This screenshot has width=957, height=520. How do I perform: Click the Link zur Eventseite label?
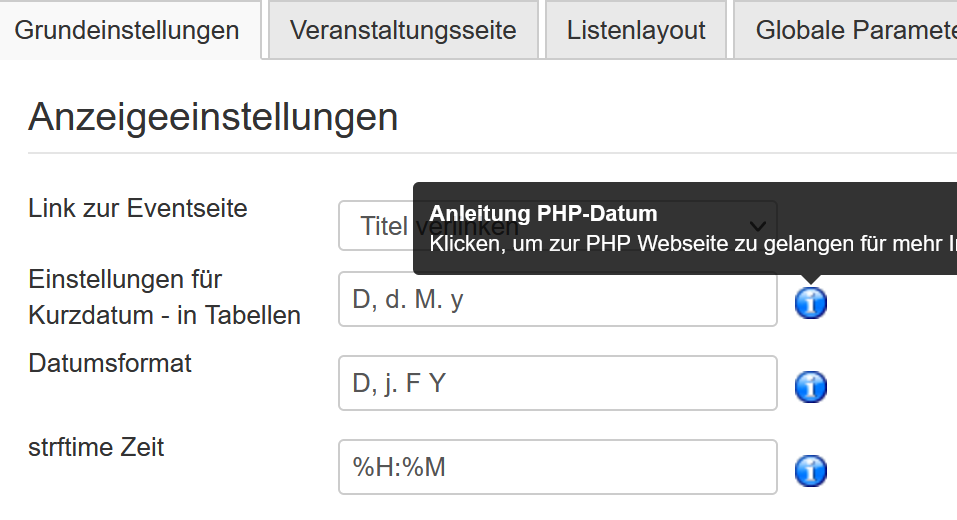coord(138,209)
